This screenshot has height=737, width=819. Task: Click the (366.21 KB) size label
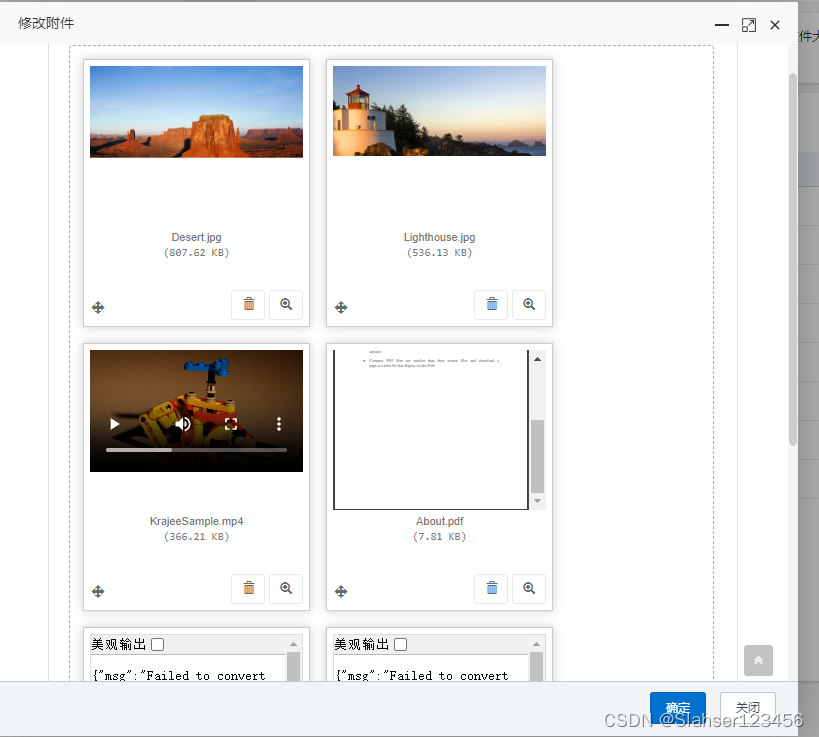tap(196, 537)
